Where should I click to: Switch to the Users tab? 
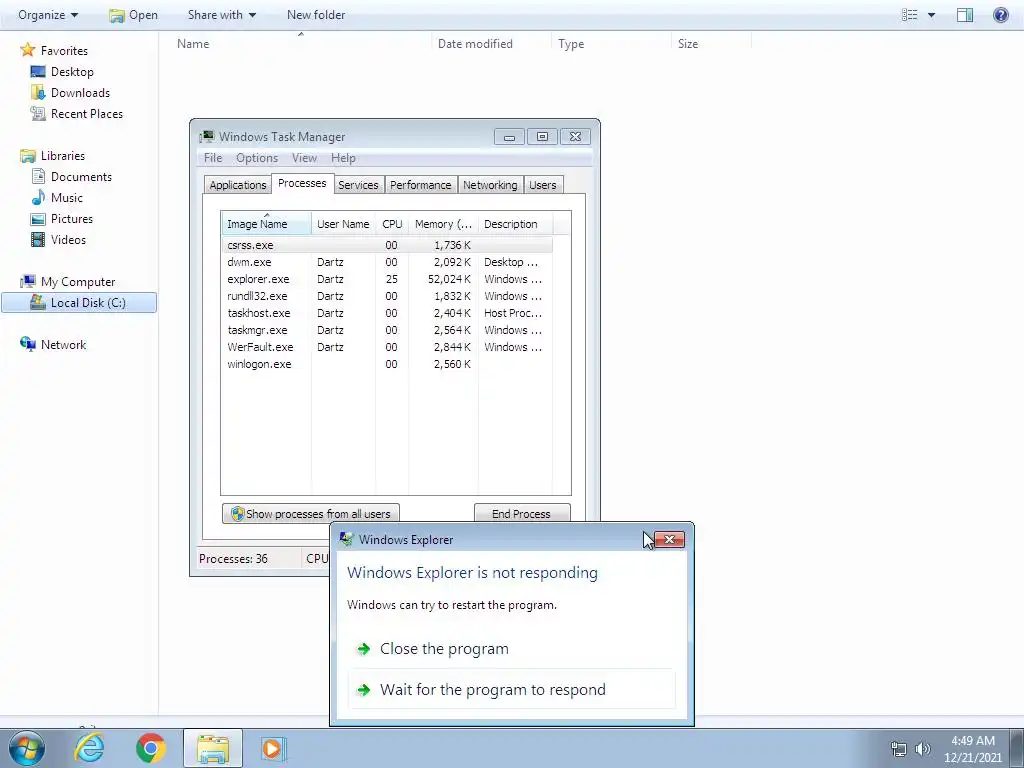543,185
